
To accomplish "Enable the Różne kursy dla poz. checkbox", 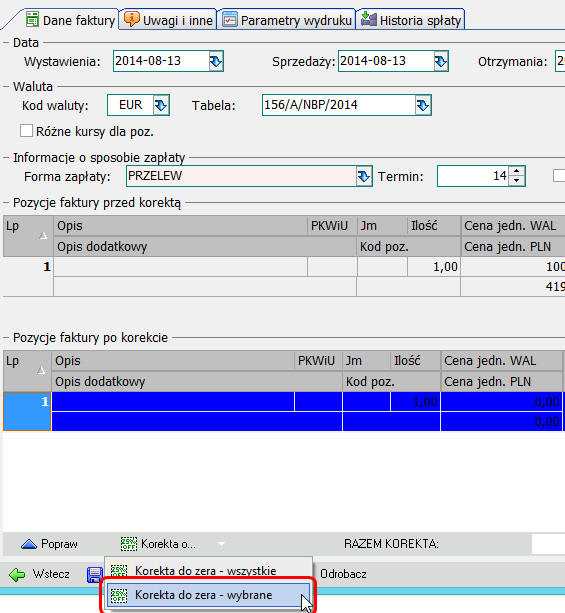I will [26, 131].
